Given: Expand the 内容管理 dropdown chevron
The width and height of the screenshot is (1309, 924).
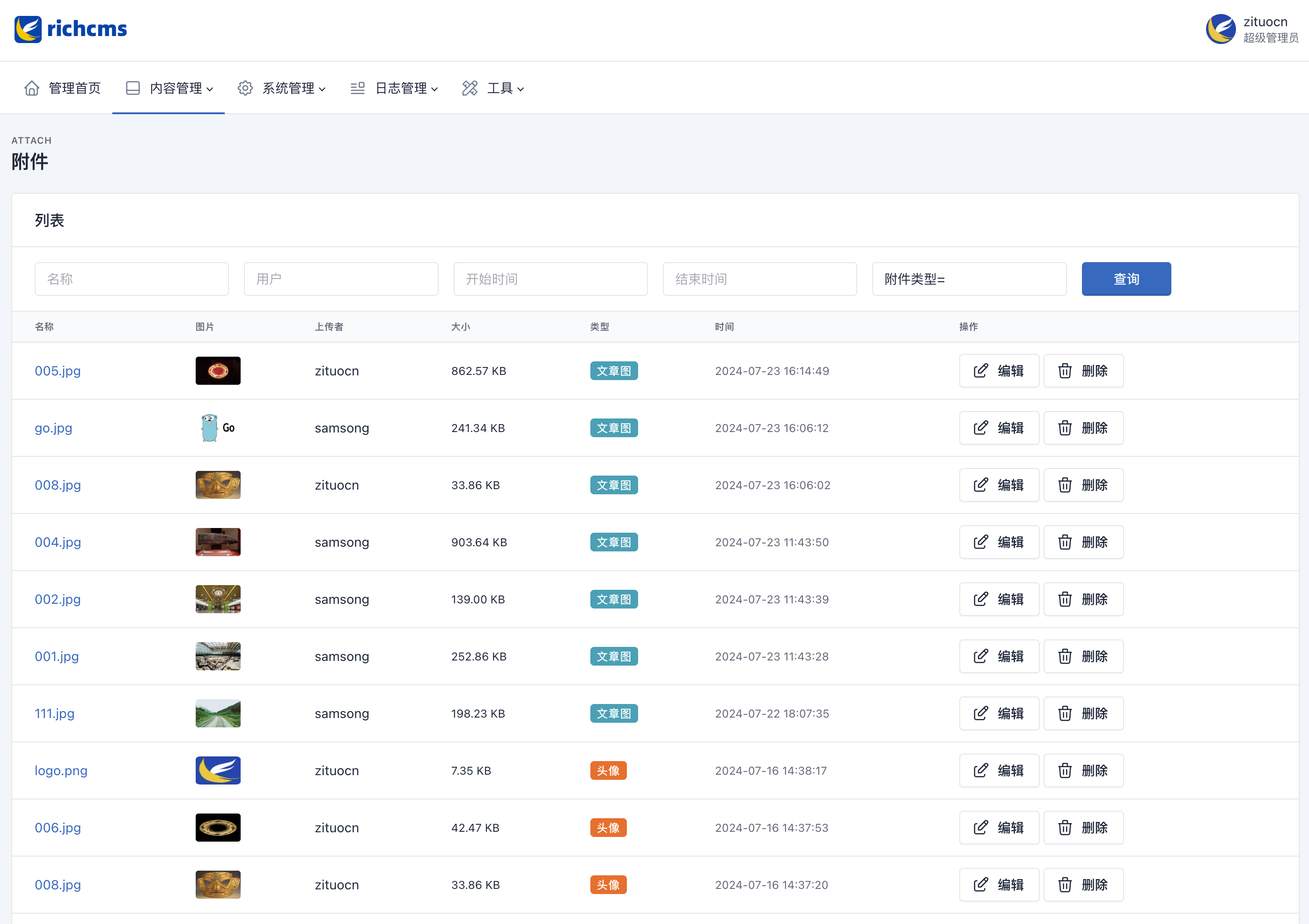Looking at the screenshot, I should click(210, 89).
